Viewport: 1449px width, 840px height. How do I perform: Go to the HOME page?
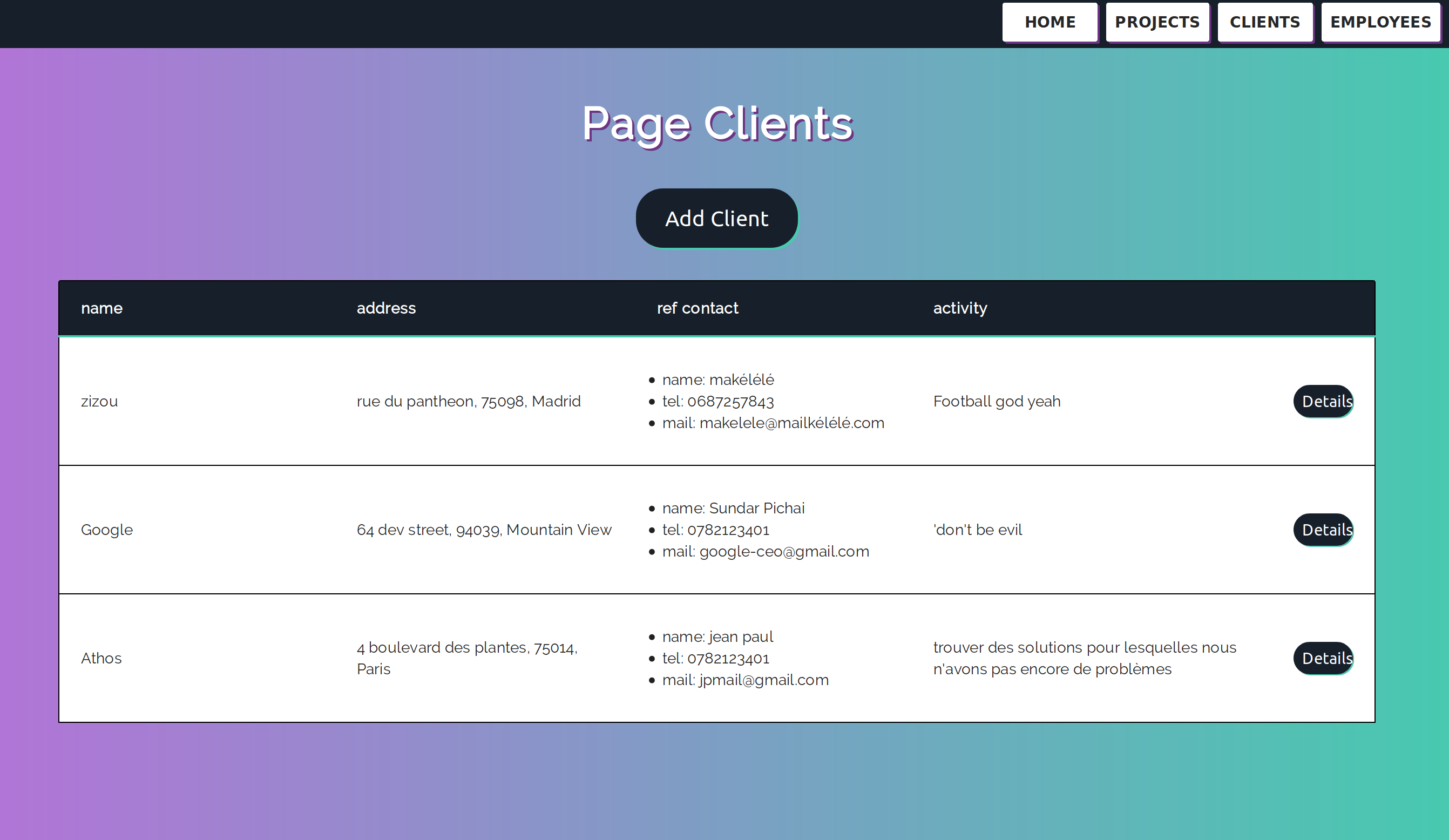coord(1050,22)
